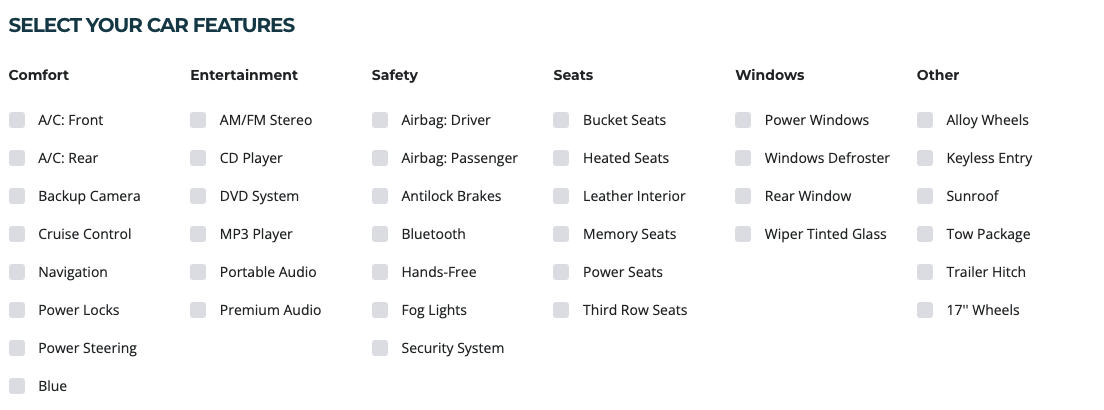
Task: Select the Sunroof checkbox
Action: point(925,196)
